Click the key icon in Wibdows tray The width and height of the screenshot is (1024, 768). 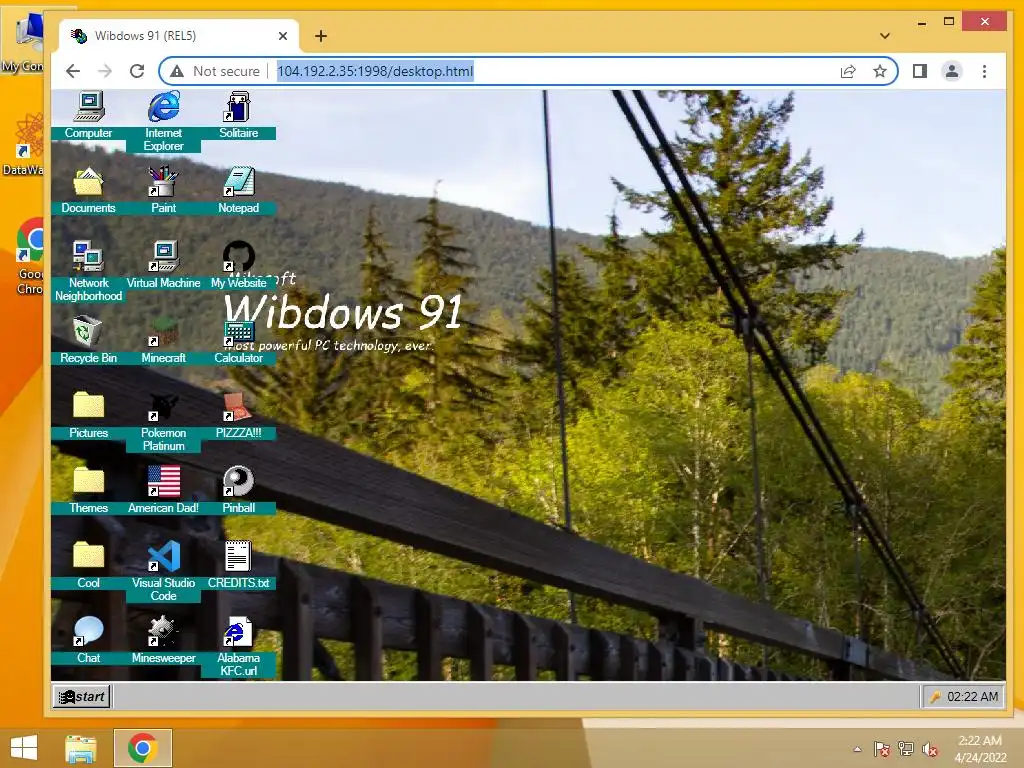[x=935, y=697]
